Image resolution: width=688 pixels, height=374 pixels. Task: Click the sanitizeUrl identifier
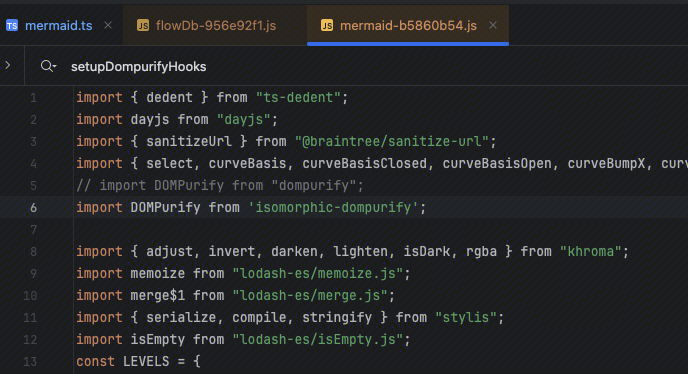[x=189, y=141]
